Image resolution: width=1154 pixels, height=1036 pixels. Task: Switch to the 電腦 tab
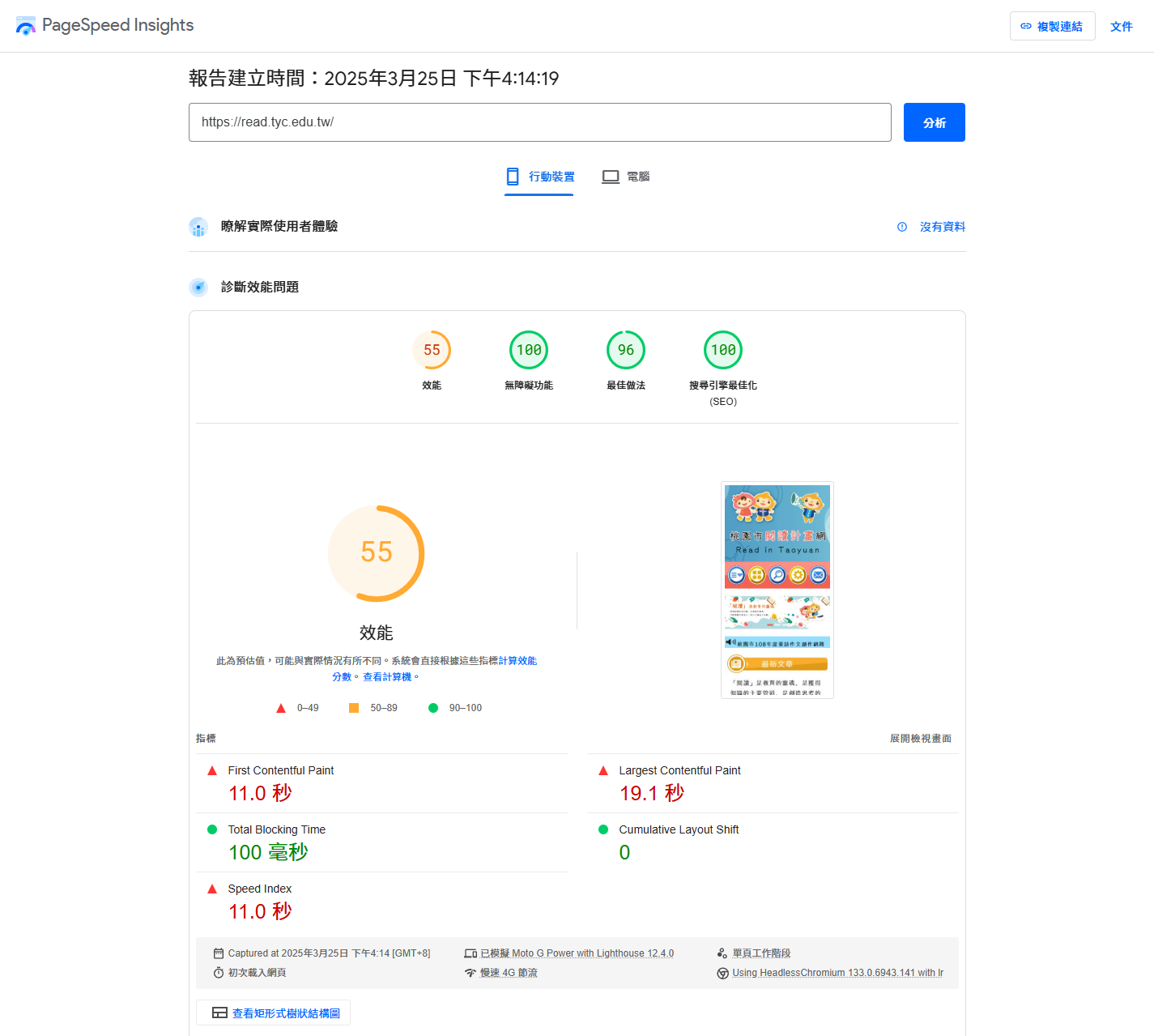coord(626,176)
